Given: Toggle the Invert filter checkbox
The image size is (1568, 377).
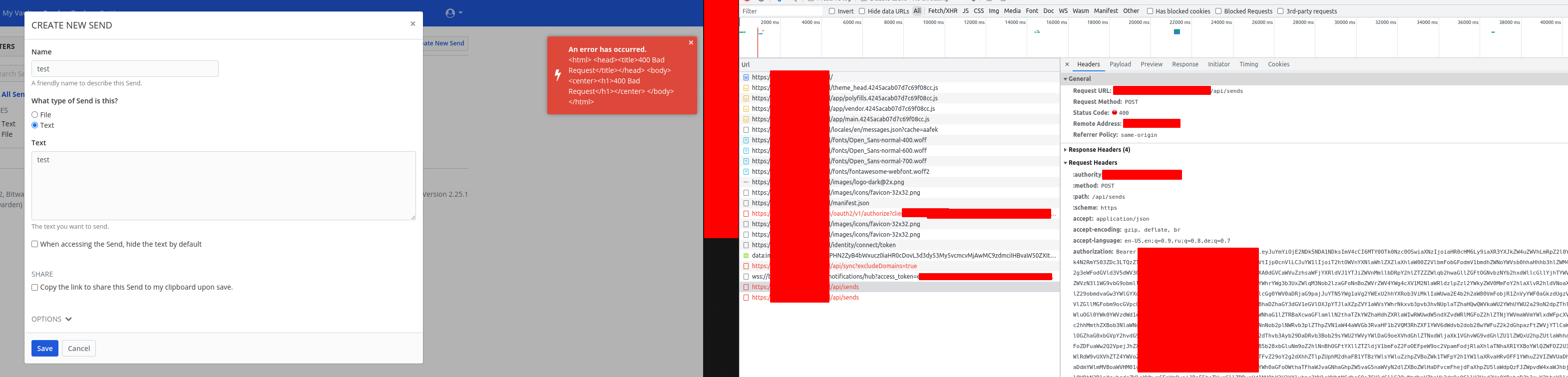Looking at the screenshot, I should click(x=832, y=11).
